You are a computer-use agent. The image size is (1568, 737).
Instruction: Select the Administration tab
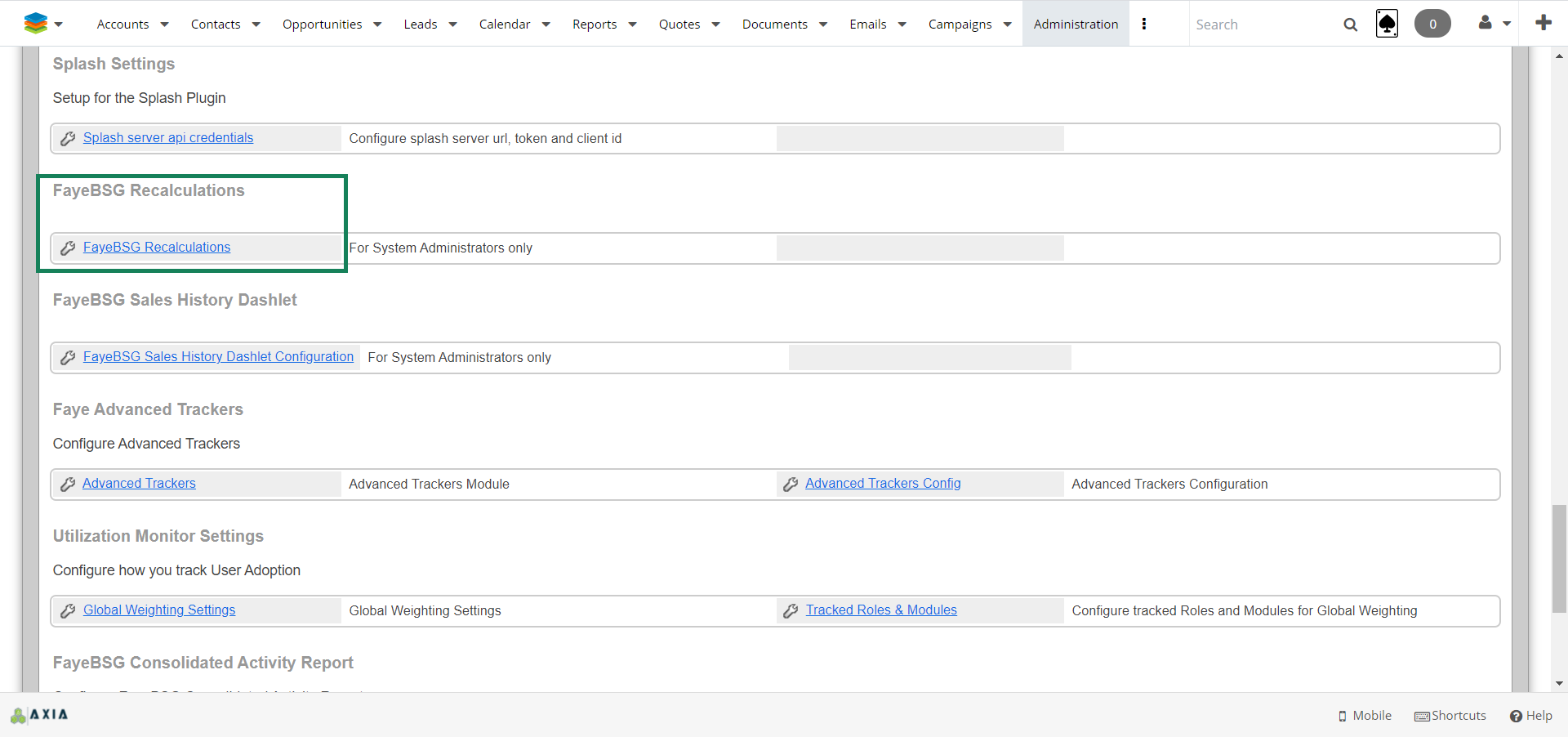[x=1076, y=25]
